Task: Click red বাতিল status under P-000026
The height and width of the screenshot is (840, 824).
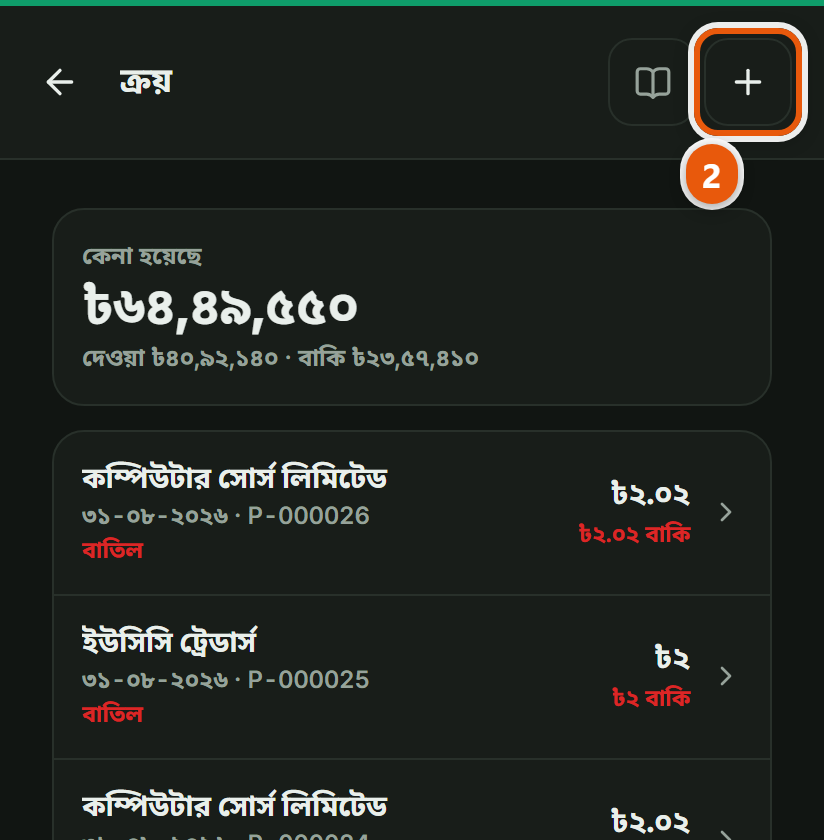Action: [113, 550]
